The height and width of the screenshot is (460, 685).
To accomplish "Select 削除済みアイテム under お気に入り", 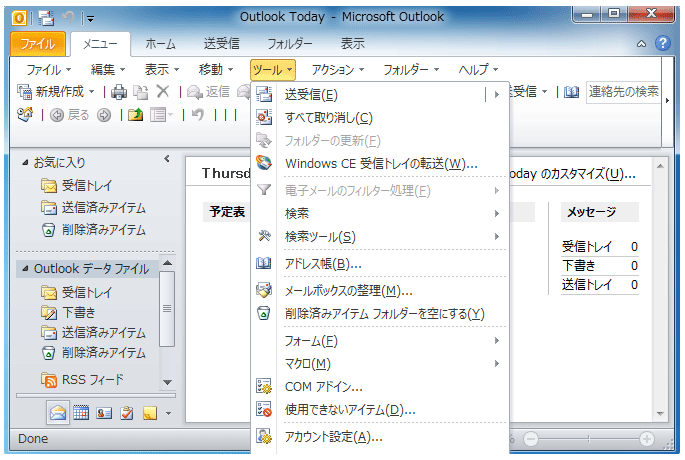I will click(93, 229).
